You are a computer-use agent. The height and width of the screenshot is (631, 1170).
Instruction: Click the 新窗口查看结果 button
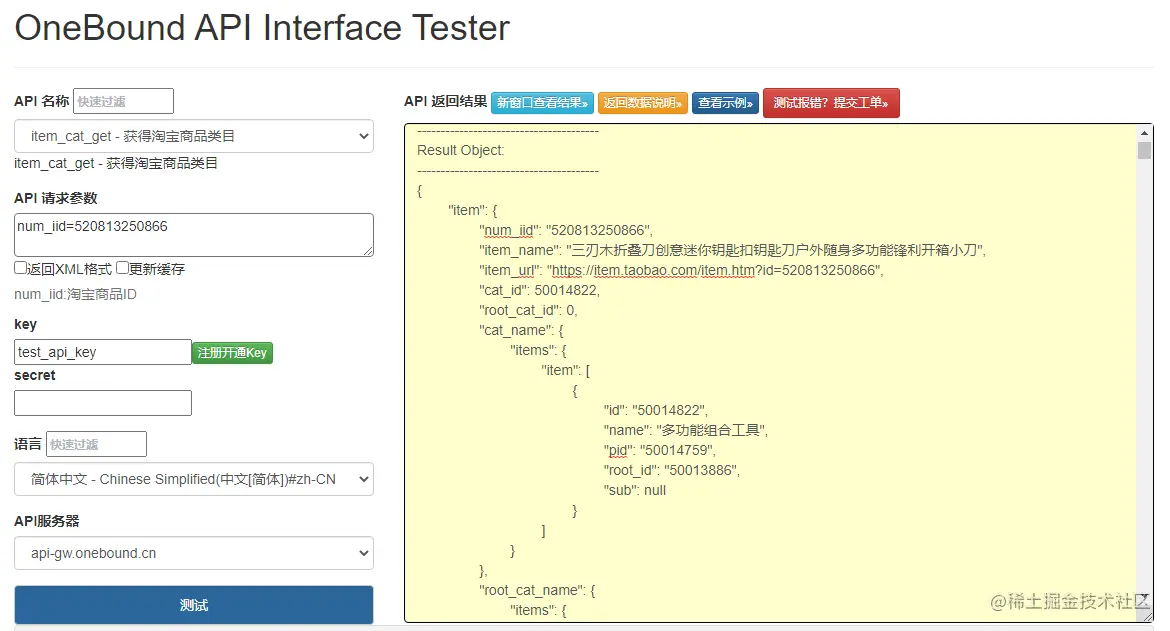tap(542, 103)
